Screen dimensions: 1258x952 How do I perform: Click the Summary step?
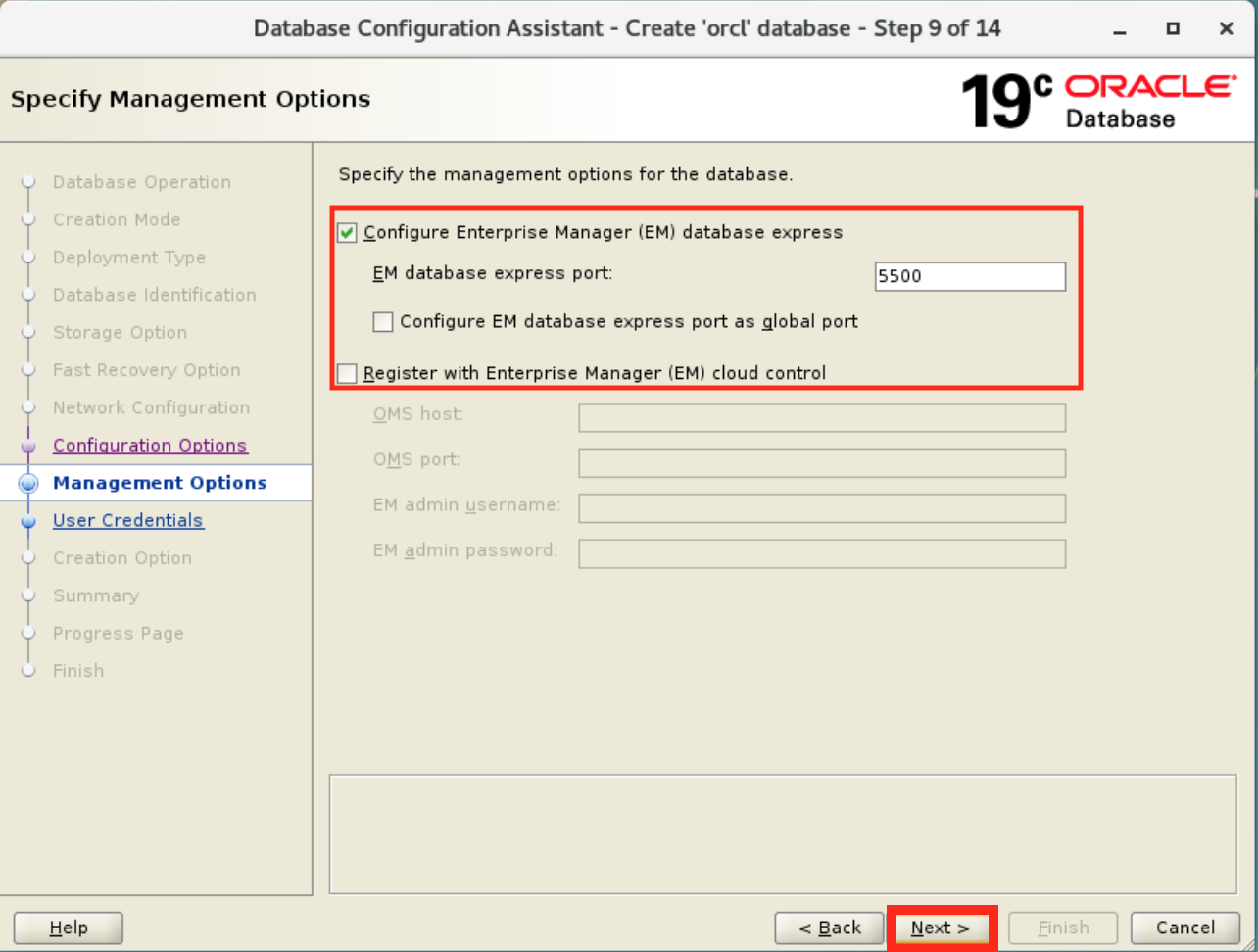pos(96,595)
